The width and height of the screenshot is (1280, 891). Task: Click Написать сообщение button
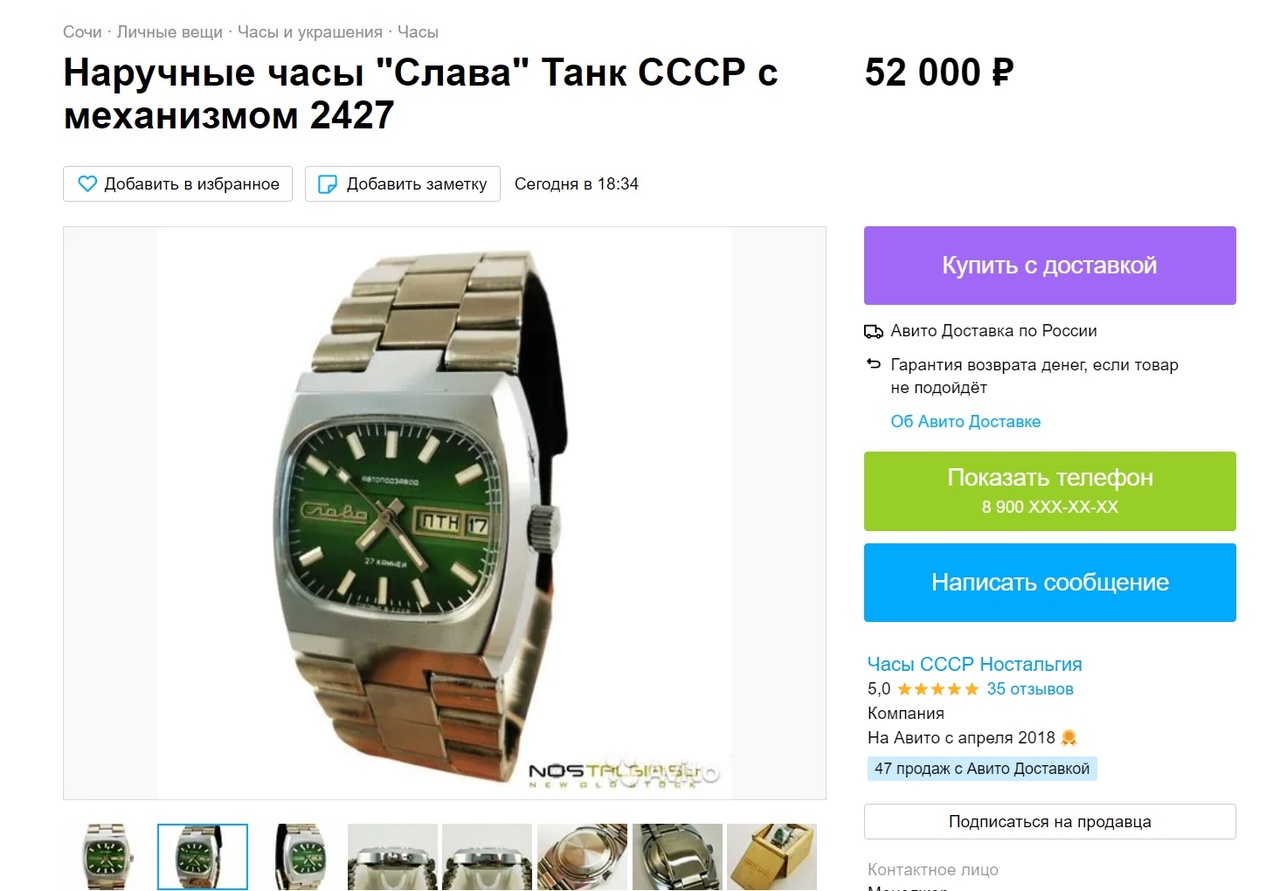click(x=1050, y=582)
